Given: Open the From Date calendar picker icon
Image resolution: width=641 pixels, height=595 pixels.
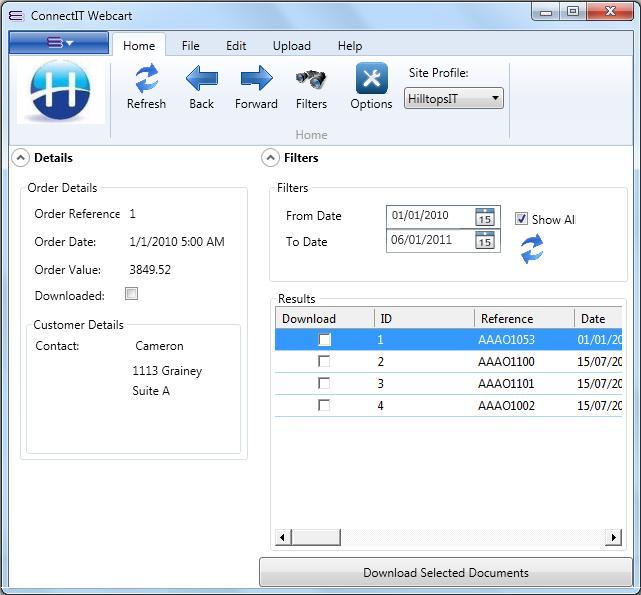Looking at the screenshot, I should (485, 216).
